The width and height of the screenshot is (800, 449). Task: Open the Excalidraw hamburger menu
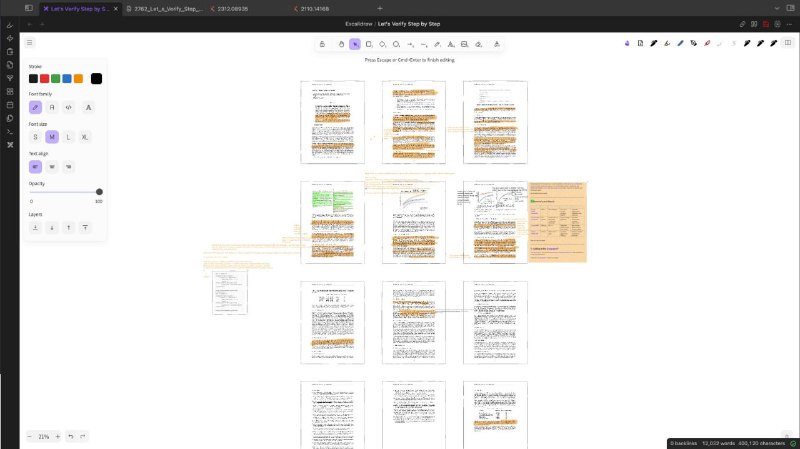click(x=30, y=43)
